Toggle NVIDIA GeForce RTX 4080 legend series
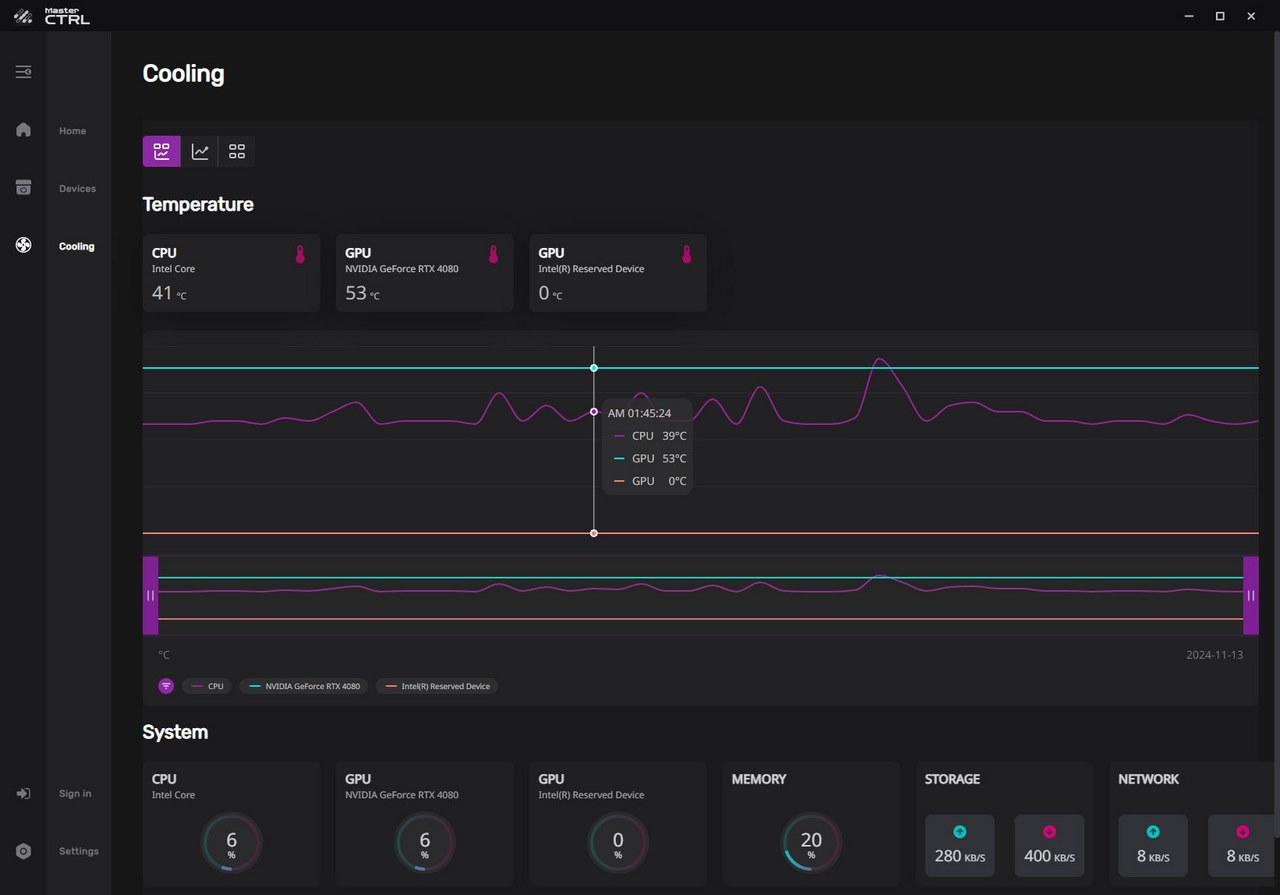Viewport: 1280px width, 895px height. pyautogui.click(x=304, y=686)
